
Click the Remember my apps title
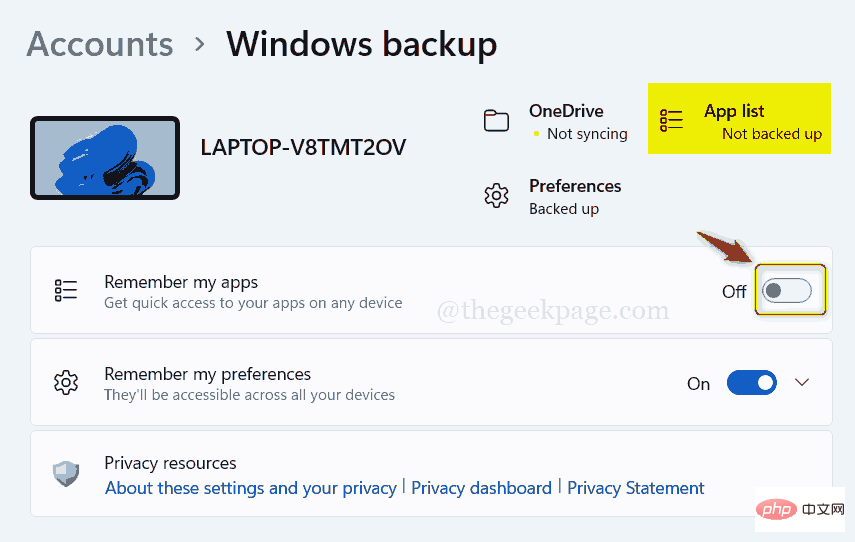coord(181,282)
